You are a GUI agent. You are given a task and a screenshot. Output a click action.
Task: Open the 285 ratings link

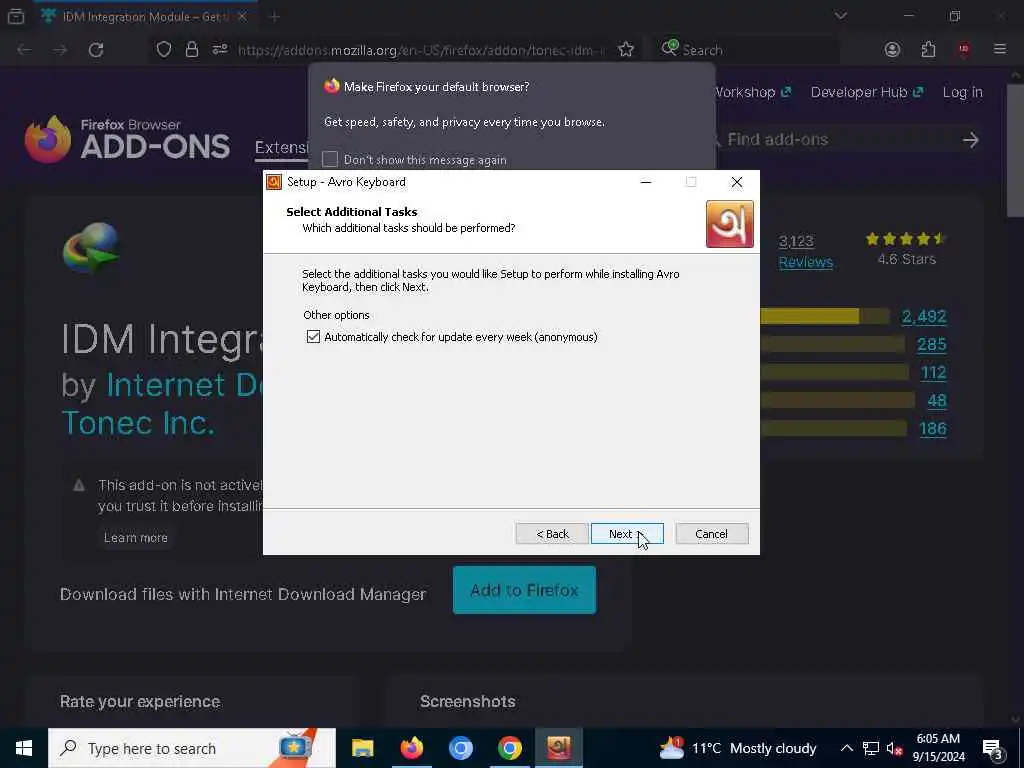931,344
